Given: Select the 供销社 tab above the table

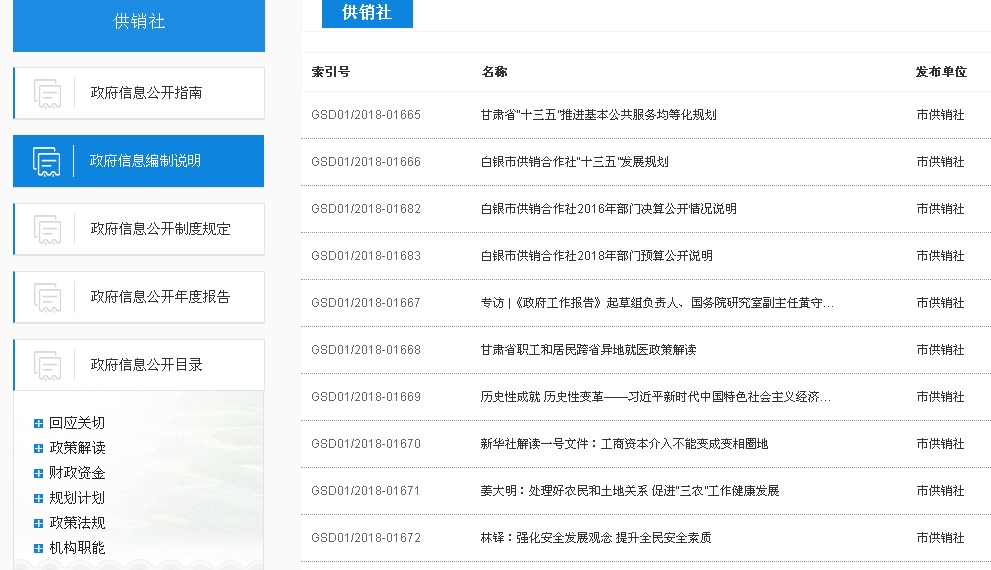Looking at the screenshot, I should tap(366, 13).
